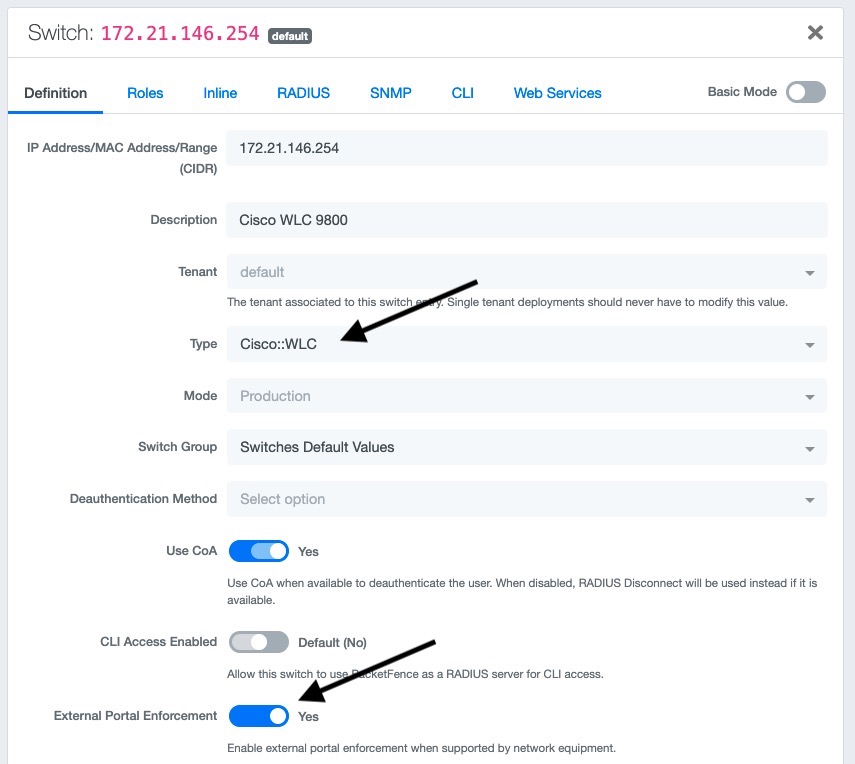The image size is (855, 764).
Task: Switch to the Roles tab
Action: (x=145, y=93)
